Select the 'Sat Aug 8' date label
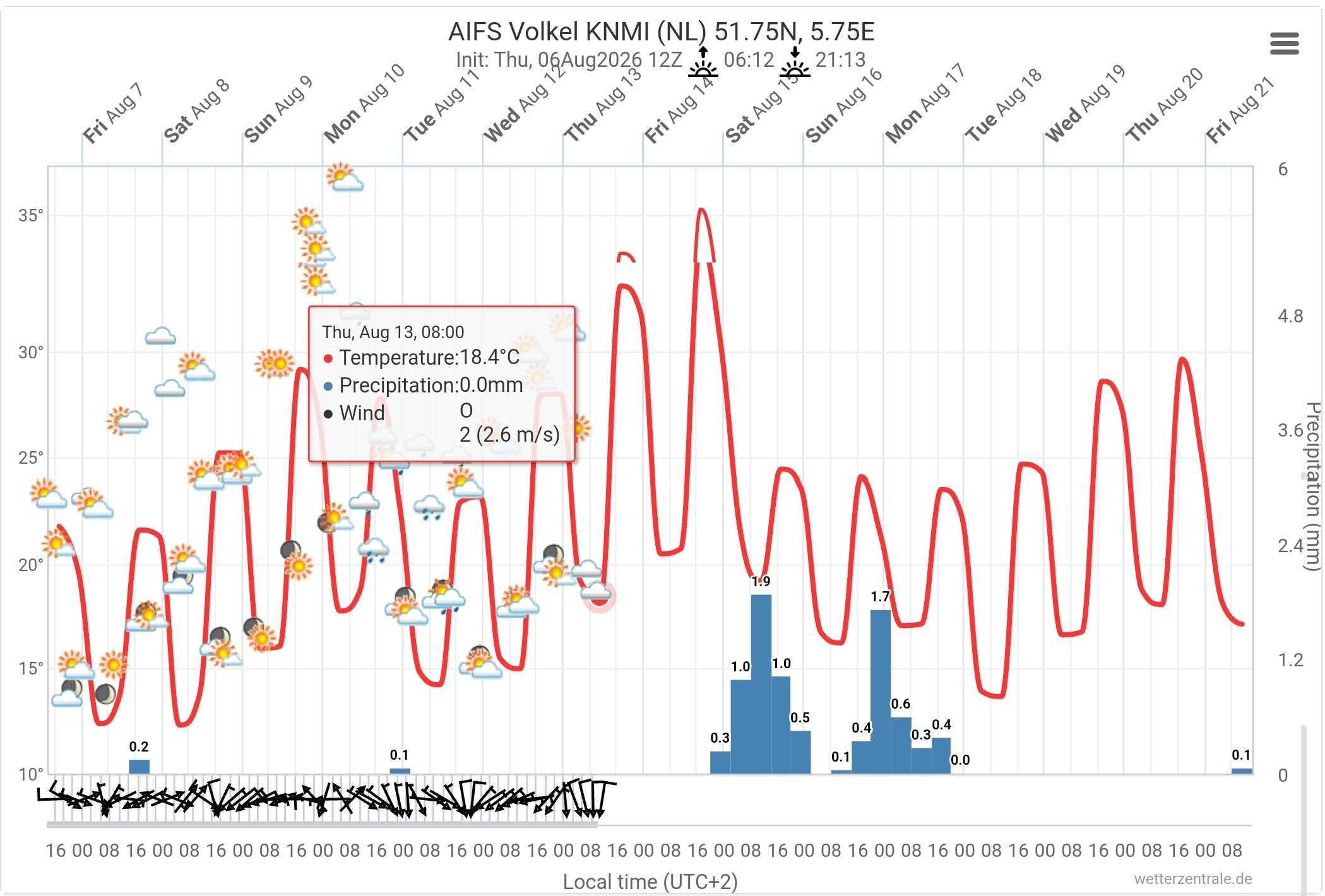 tap(196, 111)
